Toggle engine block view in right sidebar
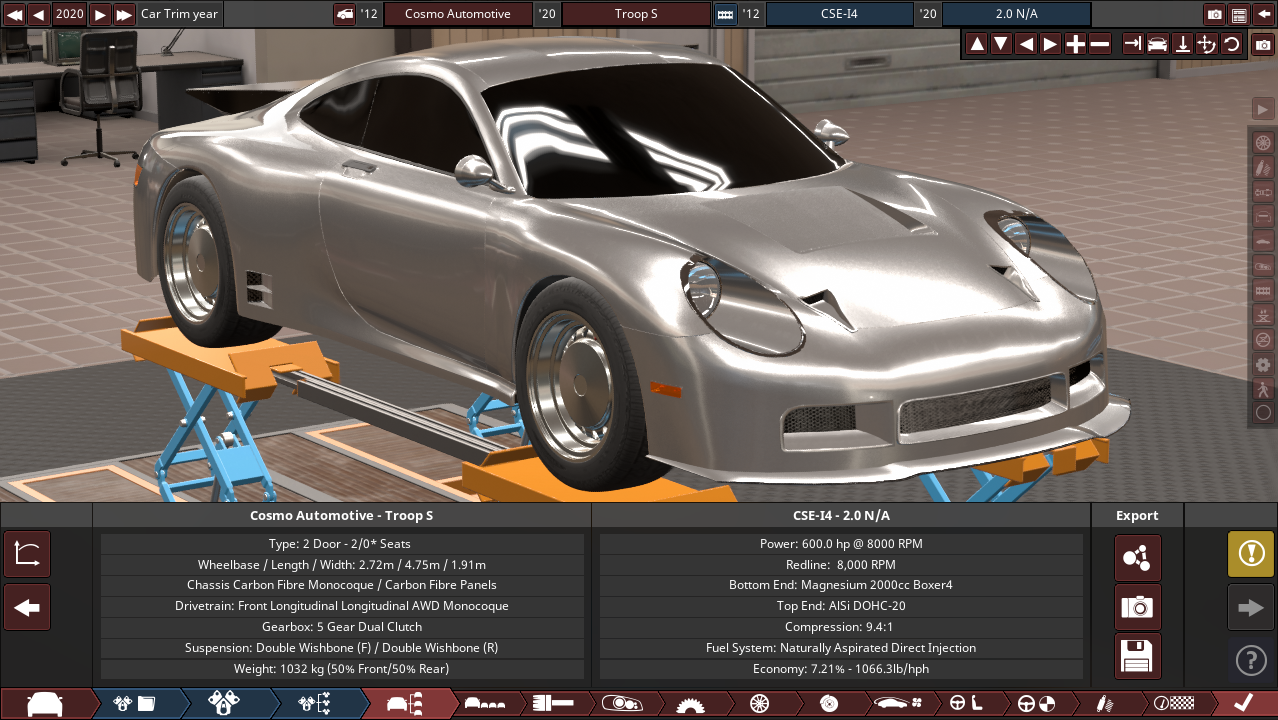The height and width of the screenshot is (720, 1278). coord(1263,290)
